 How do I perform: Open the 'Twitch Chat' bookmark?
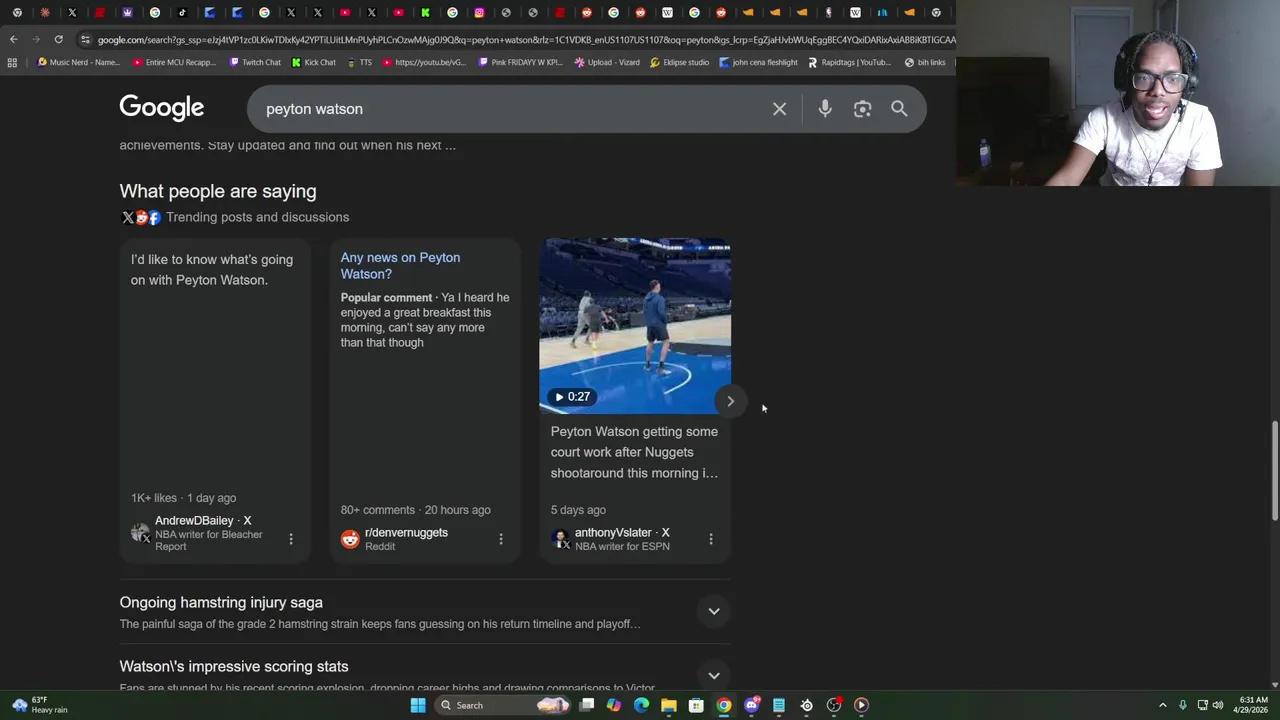pyautogui.click(x=254, y=62)
